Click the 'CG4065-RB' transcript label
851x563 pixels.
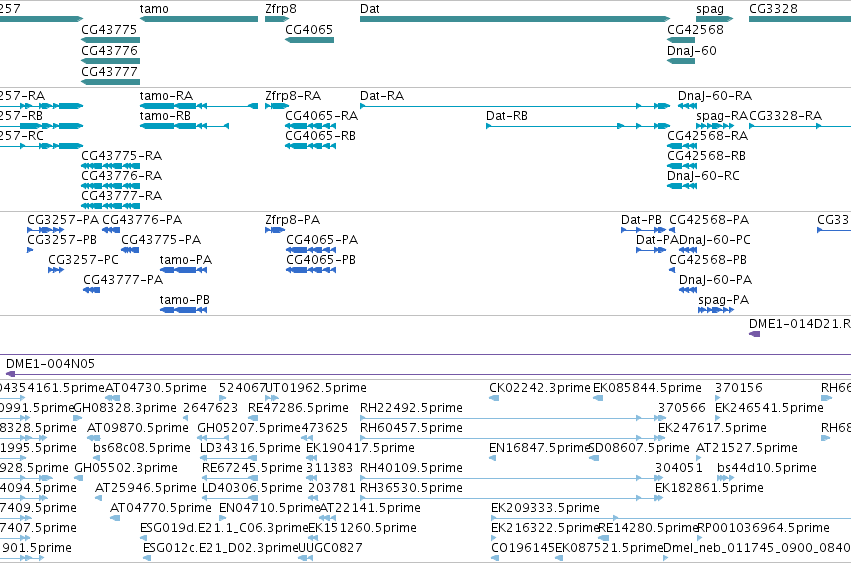click(x=320, y=136)
